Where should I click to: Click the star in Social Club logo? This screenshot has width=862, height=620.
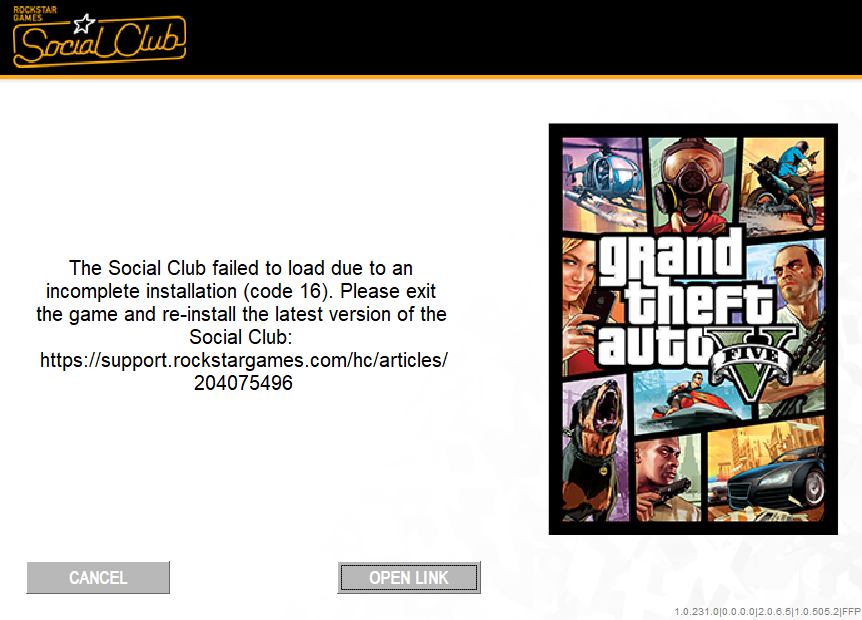(84, 24)
